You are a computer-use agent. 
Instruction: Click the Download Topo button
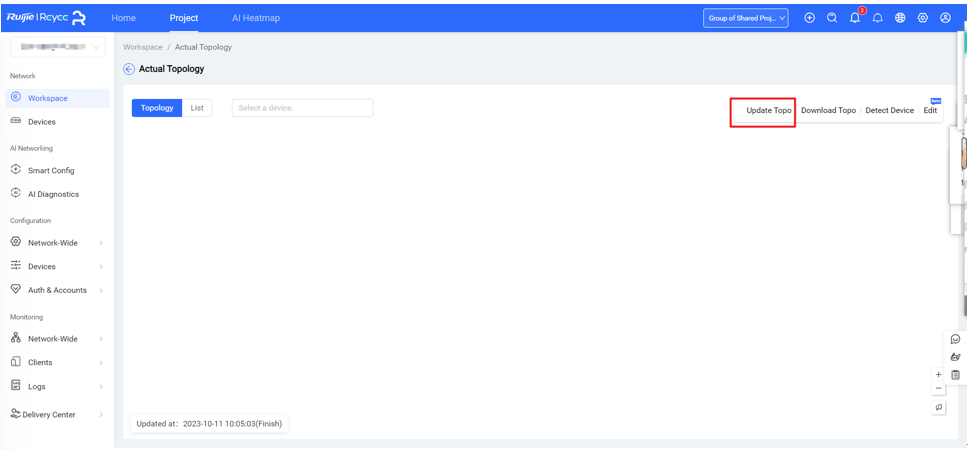point(828,110)
